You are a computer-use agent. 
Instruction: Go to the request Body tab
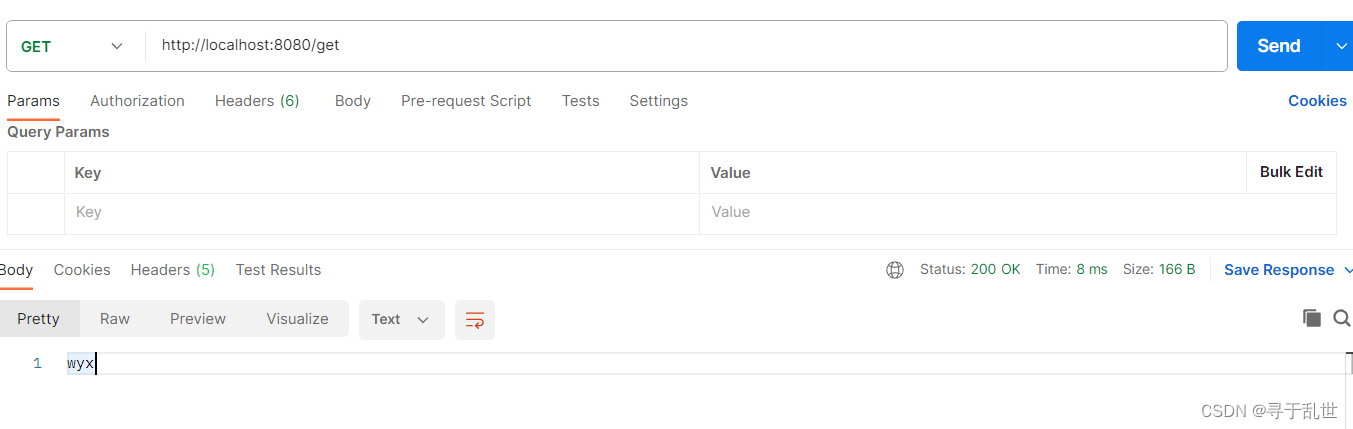coord(353,101)
